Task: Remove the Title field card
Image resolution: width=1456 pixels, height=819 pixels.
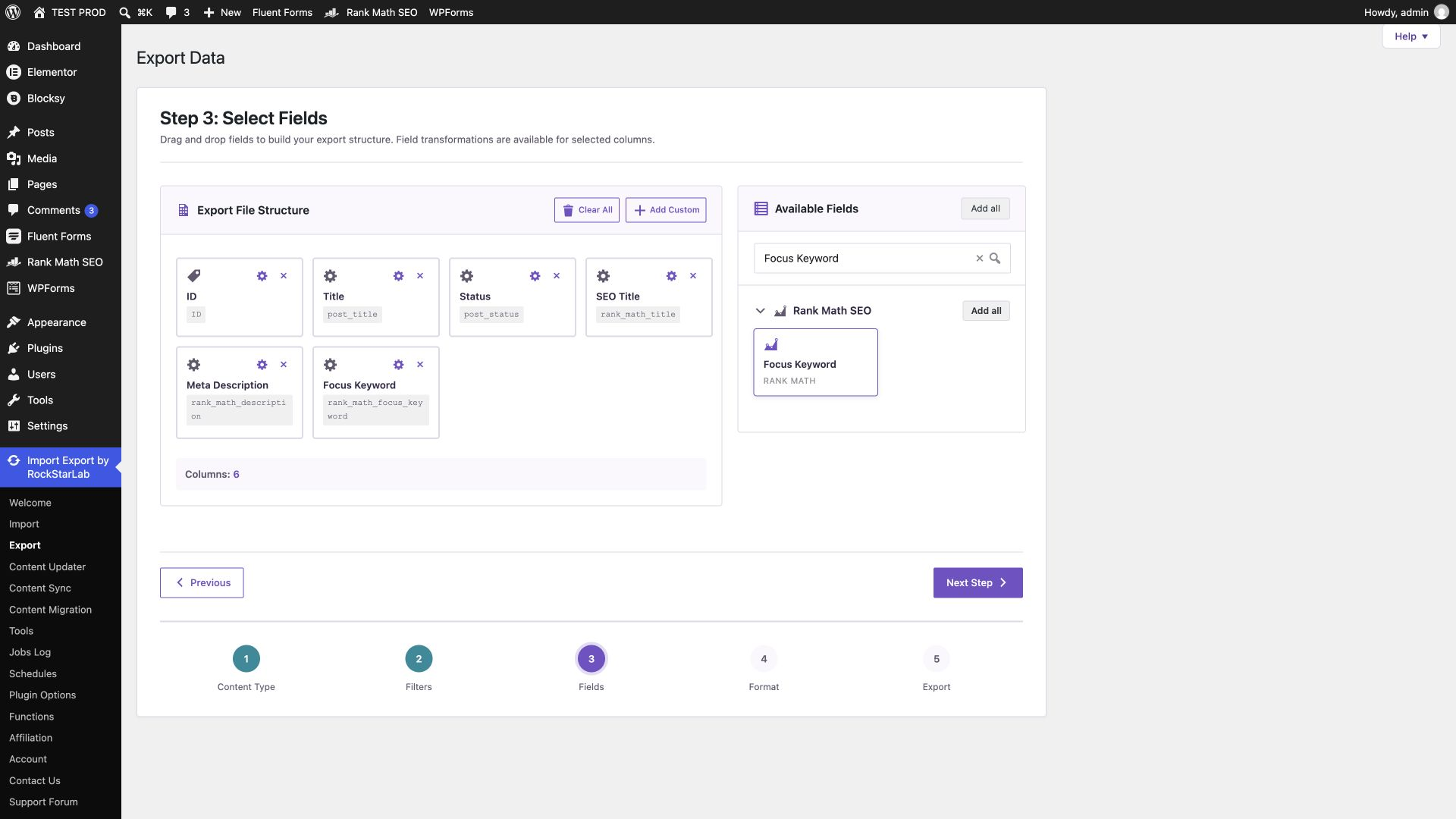Action: pos(420,276)
